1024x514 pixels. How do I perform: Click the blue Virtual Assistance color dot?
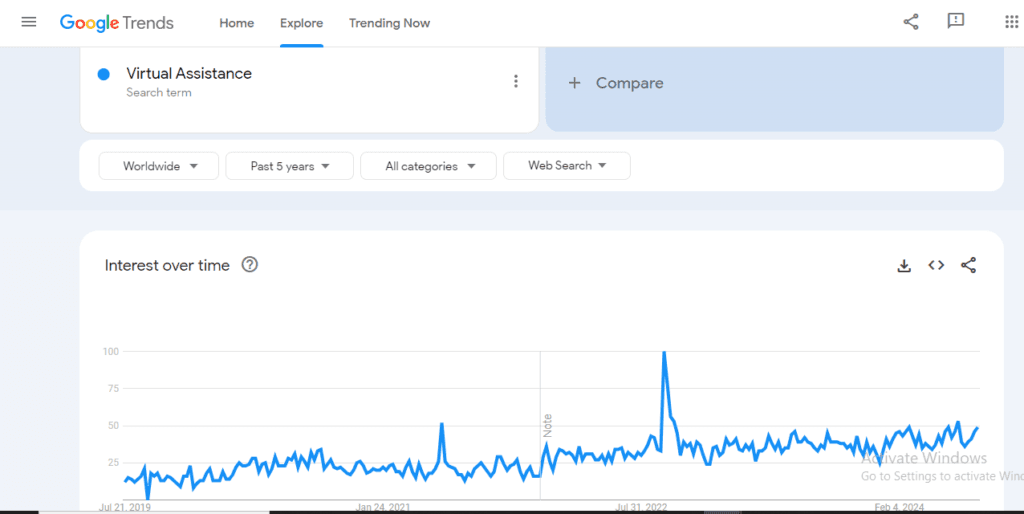tap(104, 74)
